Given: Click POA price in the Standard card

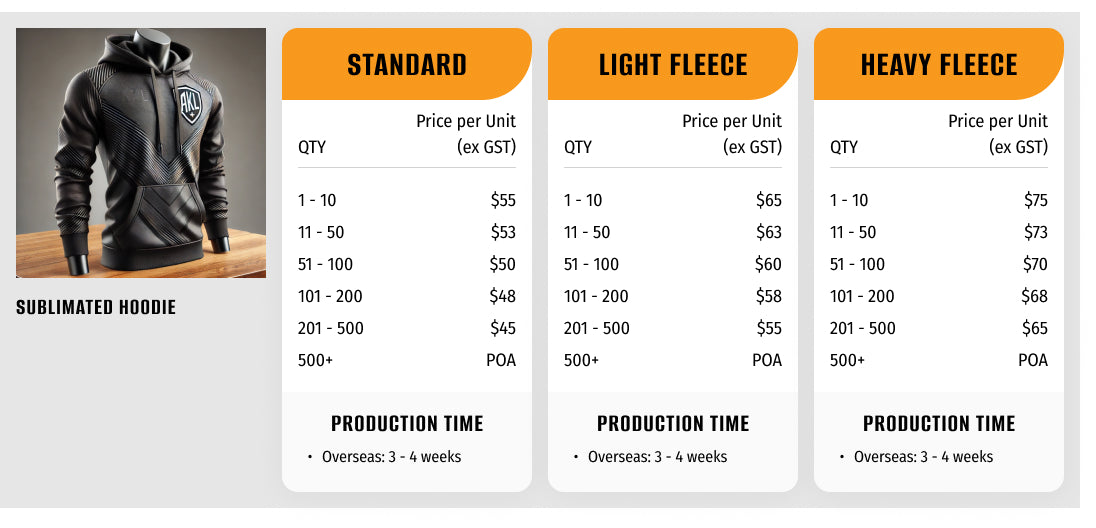Looking at the screenshot, I should tap(501, 360).
